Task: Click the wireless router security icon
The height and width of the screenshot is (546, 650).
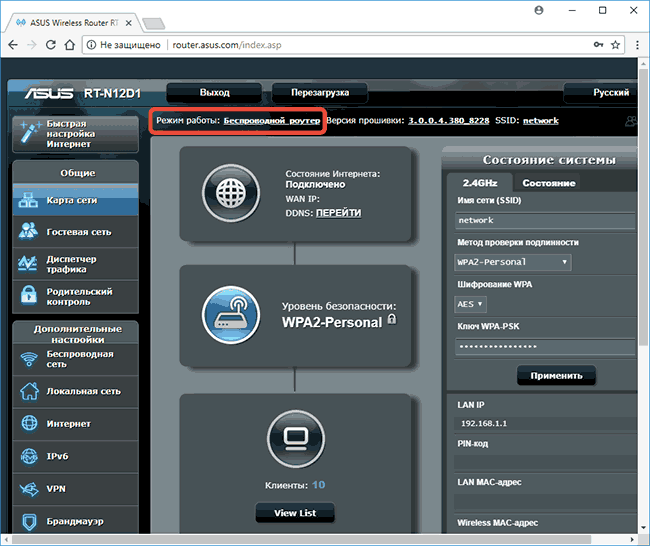Action: click(231, 315)
